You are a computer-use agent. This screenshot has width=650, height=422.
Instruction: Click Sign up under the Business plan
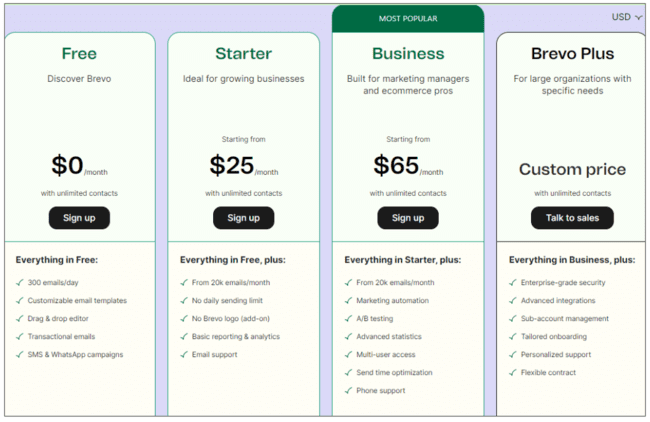(408, 218)
